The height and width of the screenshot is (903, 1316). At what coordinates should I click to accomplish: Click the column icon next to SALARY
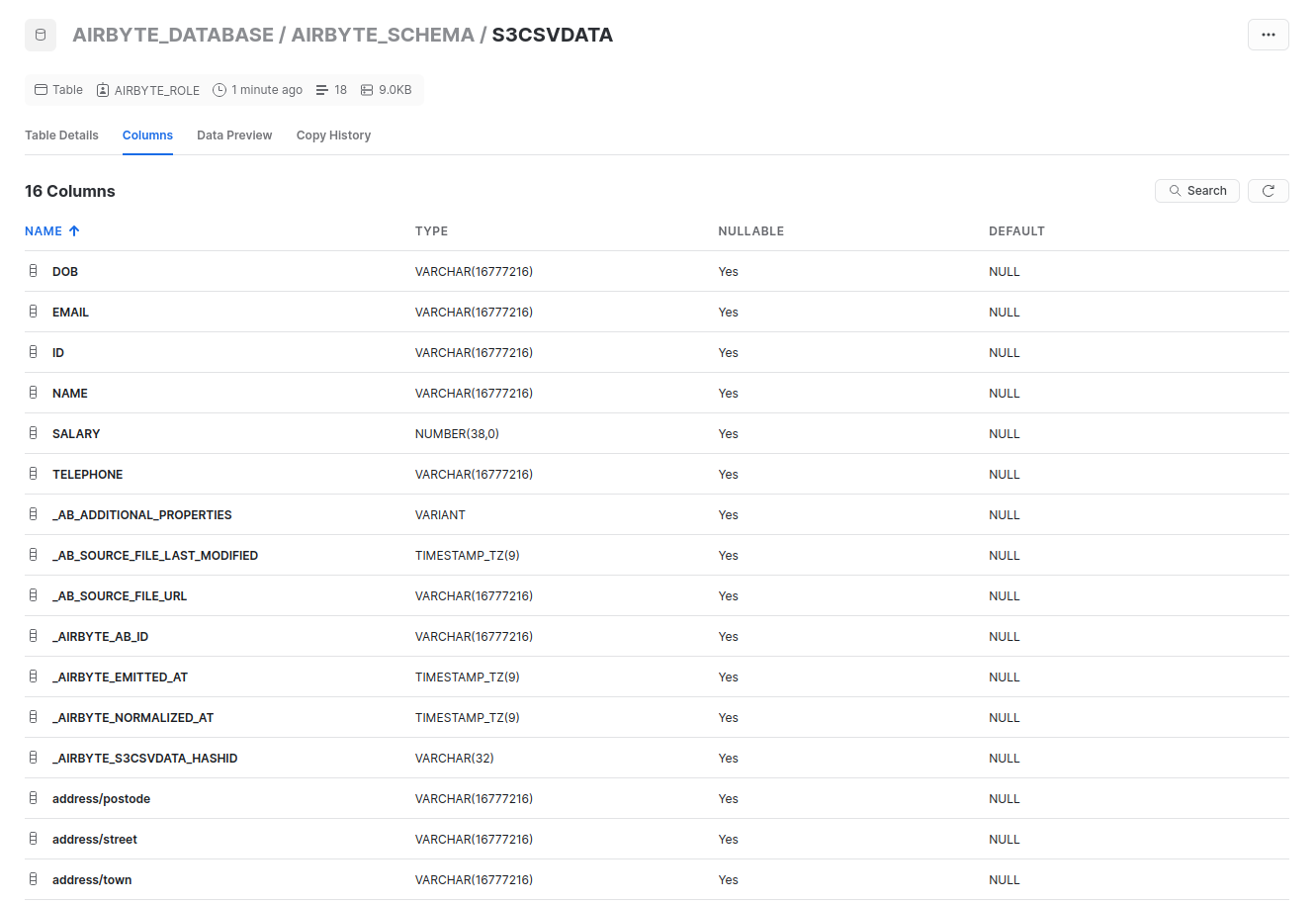pos(34,433)
